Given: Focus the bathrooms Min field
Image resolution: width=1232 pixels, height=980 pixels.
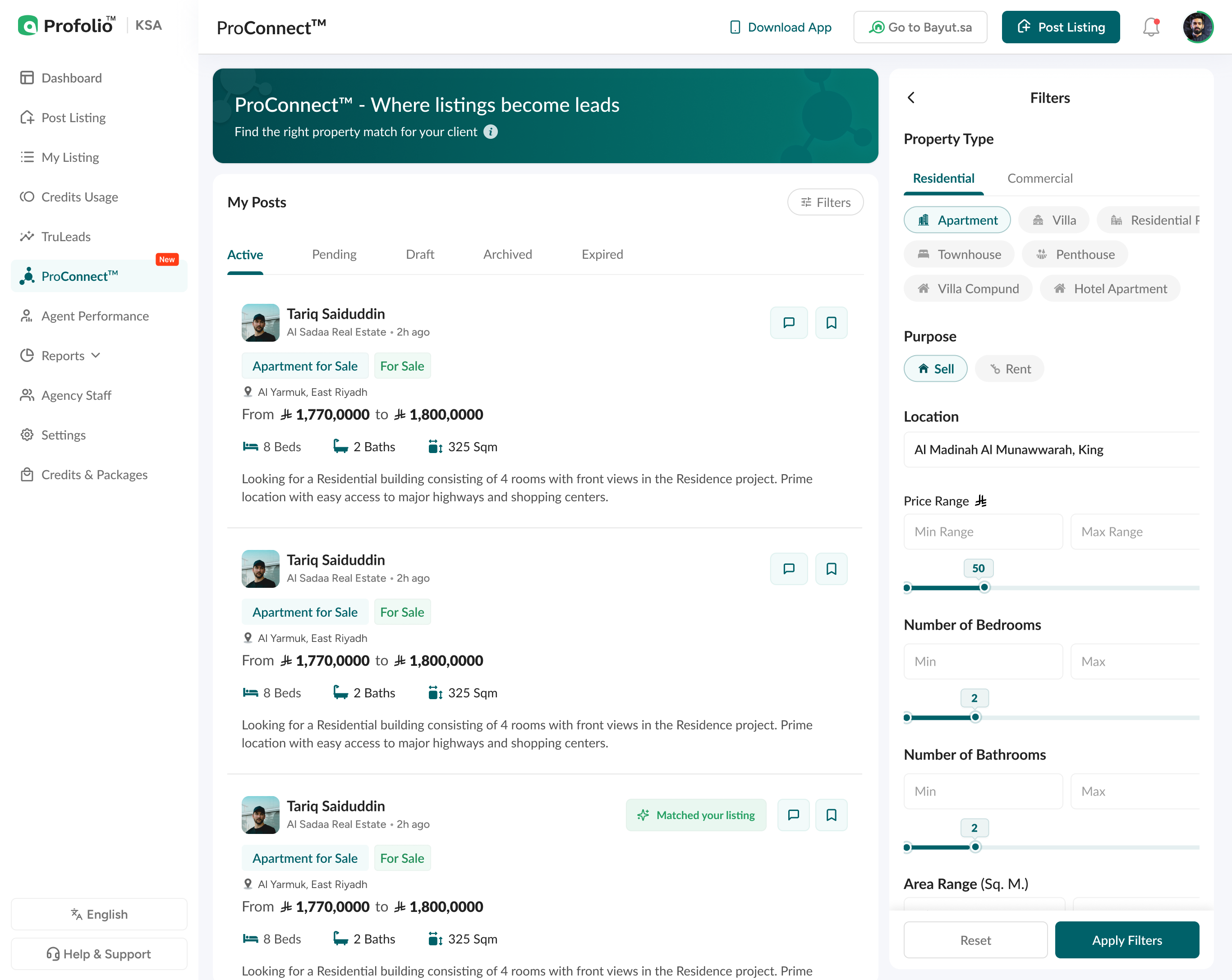Looking at the screenshot, I should (983, 791).
